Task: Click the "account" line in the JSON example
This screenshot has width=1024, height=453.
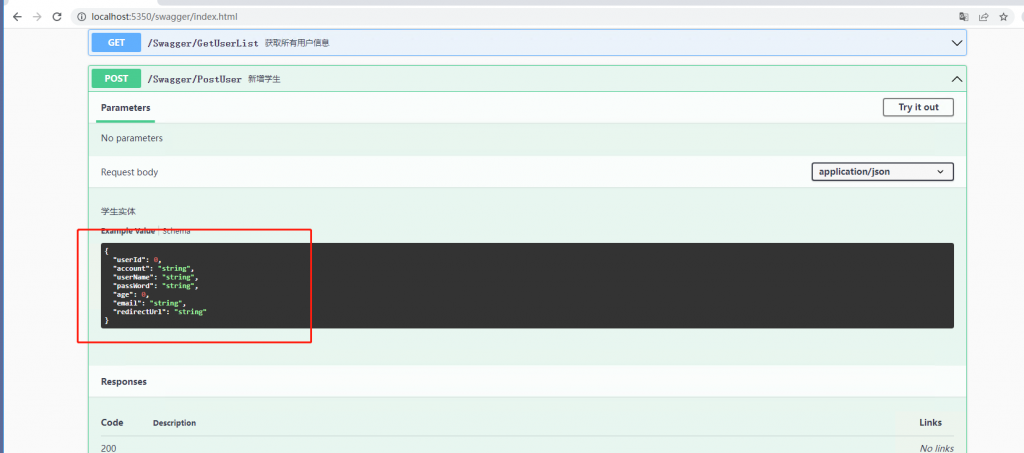Action: [x=153, y=268]
